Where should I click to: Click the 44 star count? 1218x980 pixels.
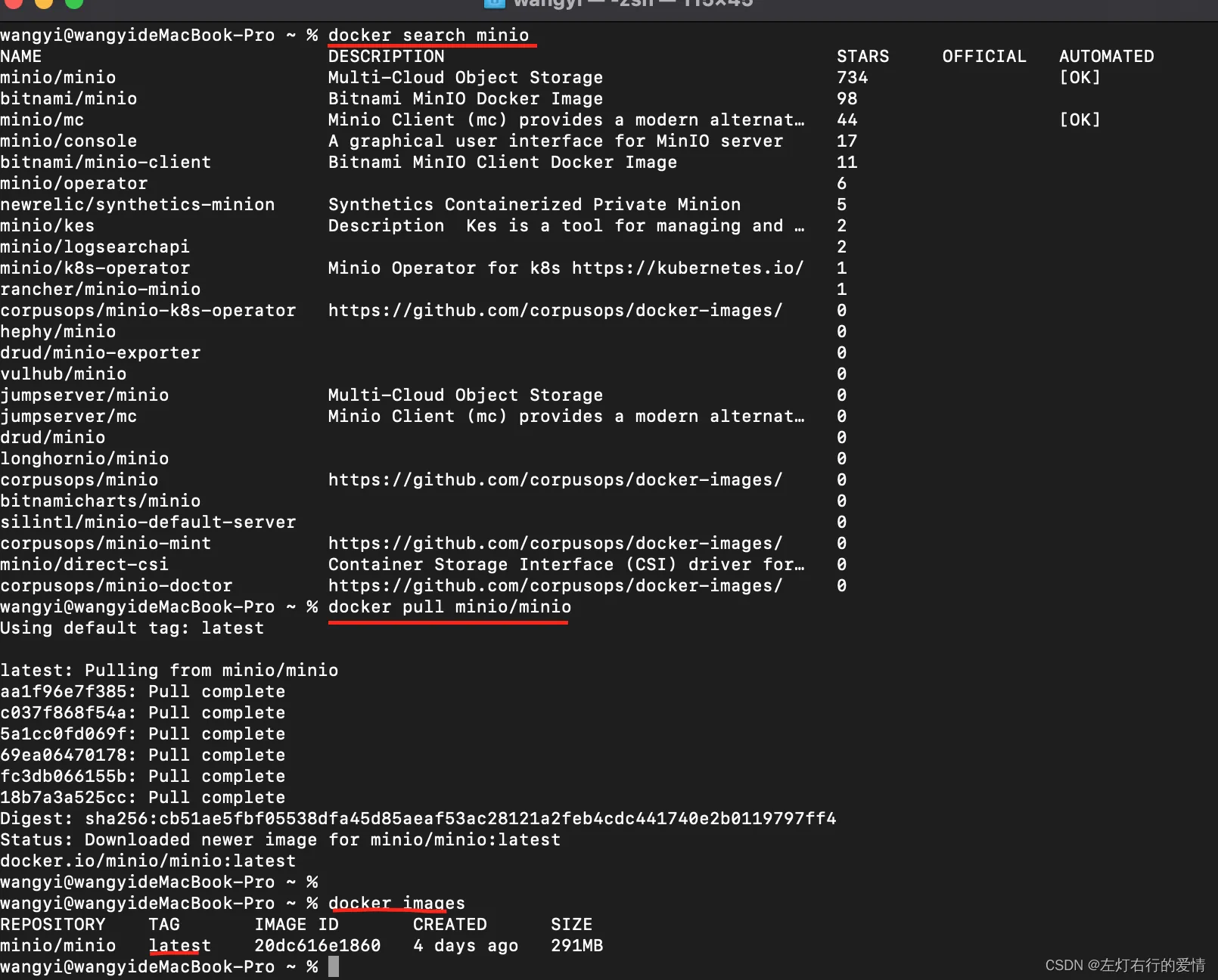tap(847, 119)
